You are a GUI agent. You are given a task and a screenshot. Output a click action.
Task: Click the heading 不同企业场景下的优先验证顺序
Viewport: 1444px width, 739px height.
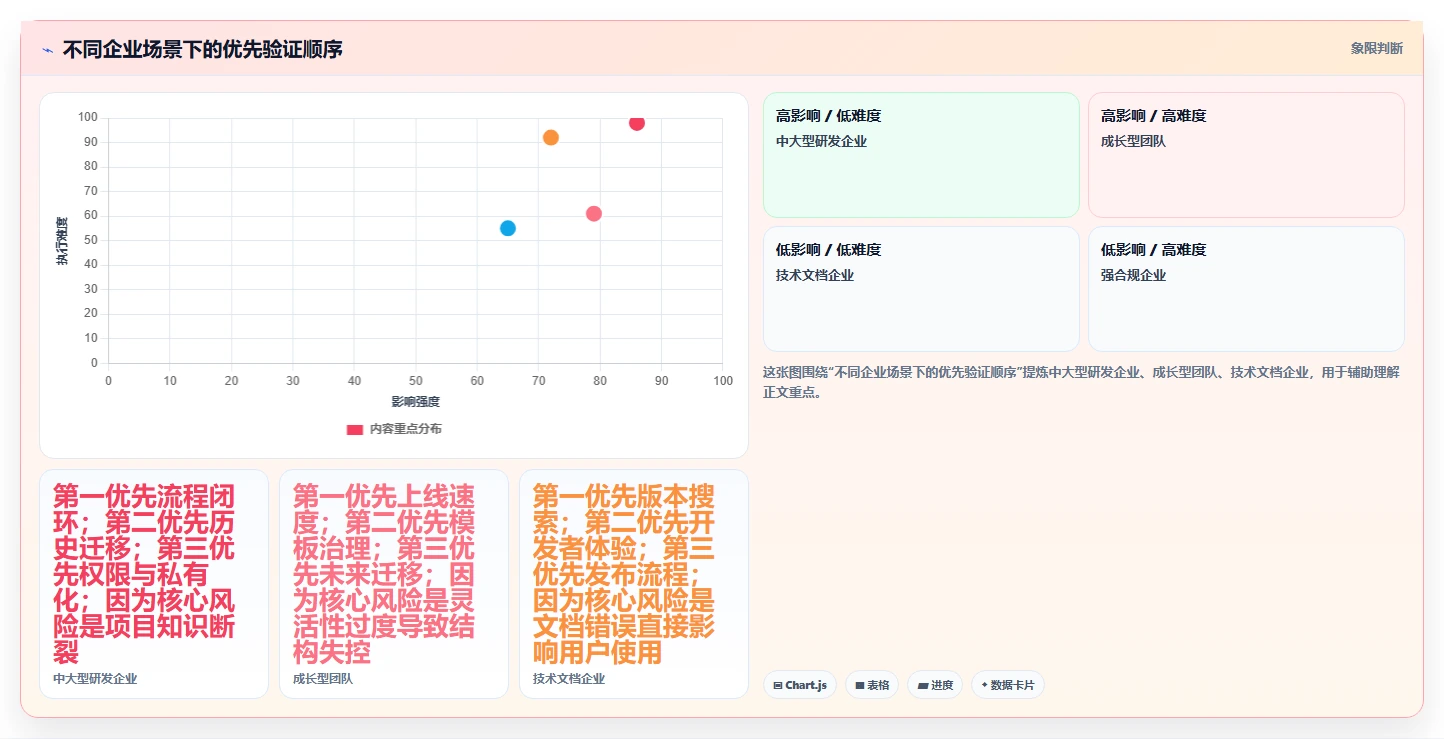203,48
